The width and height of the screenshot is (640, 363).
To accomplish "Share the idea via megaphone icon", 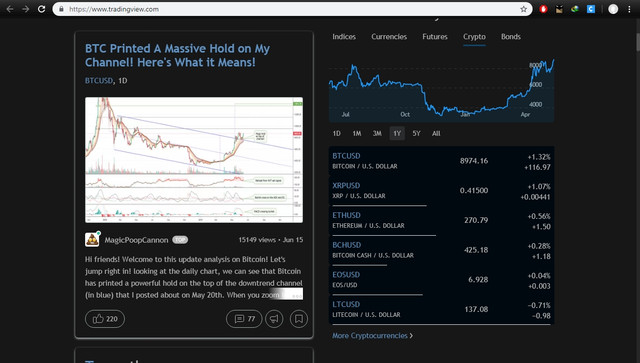I will click(274, 319).
